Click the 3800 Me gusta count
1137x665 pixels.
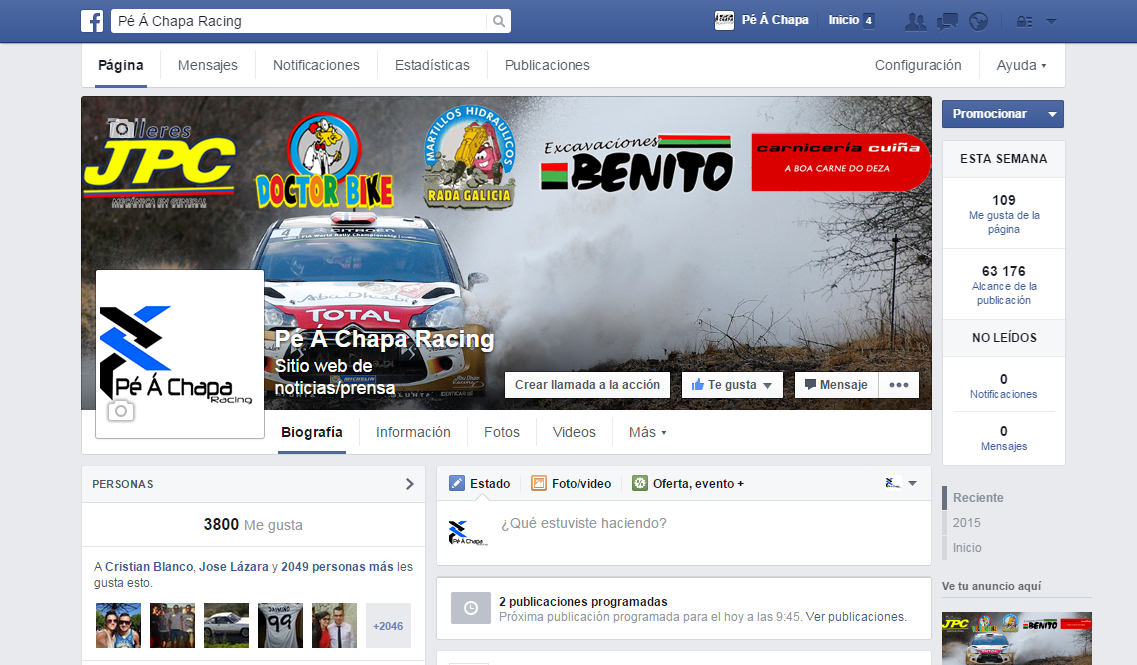pyautogui.click(x=253, y=524)
